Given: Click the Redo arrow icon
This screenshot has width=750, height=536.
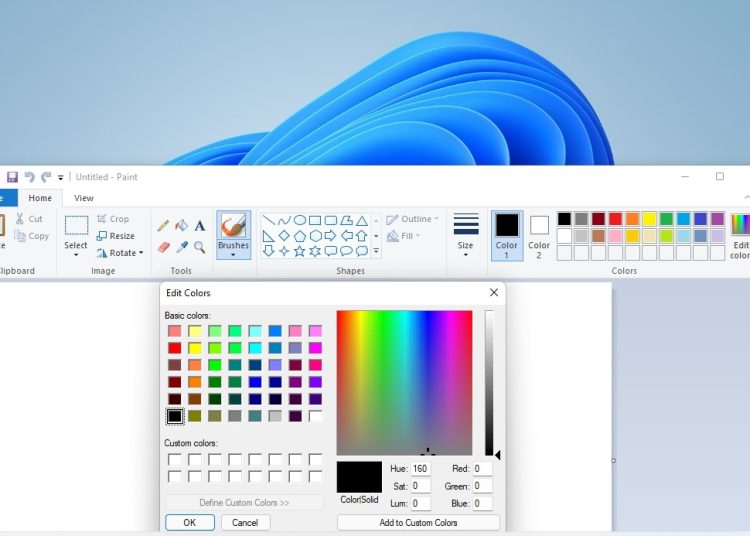Looking at the screenshot, I should pos(46,177).
